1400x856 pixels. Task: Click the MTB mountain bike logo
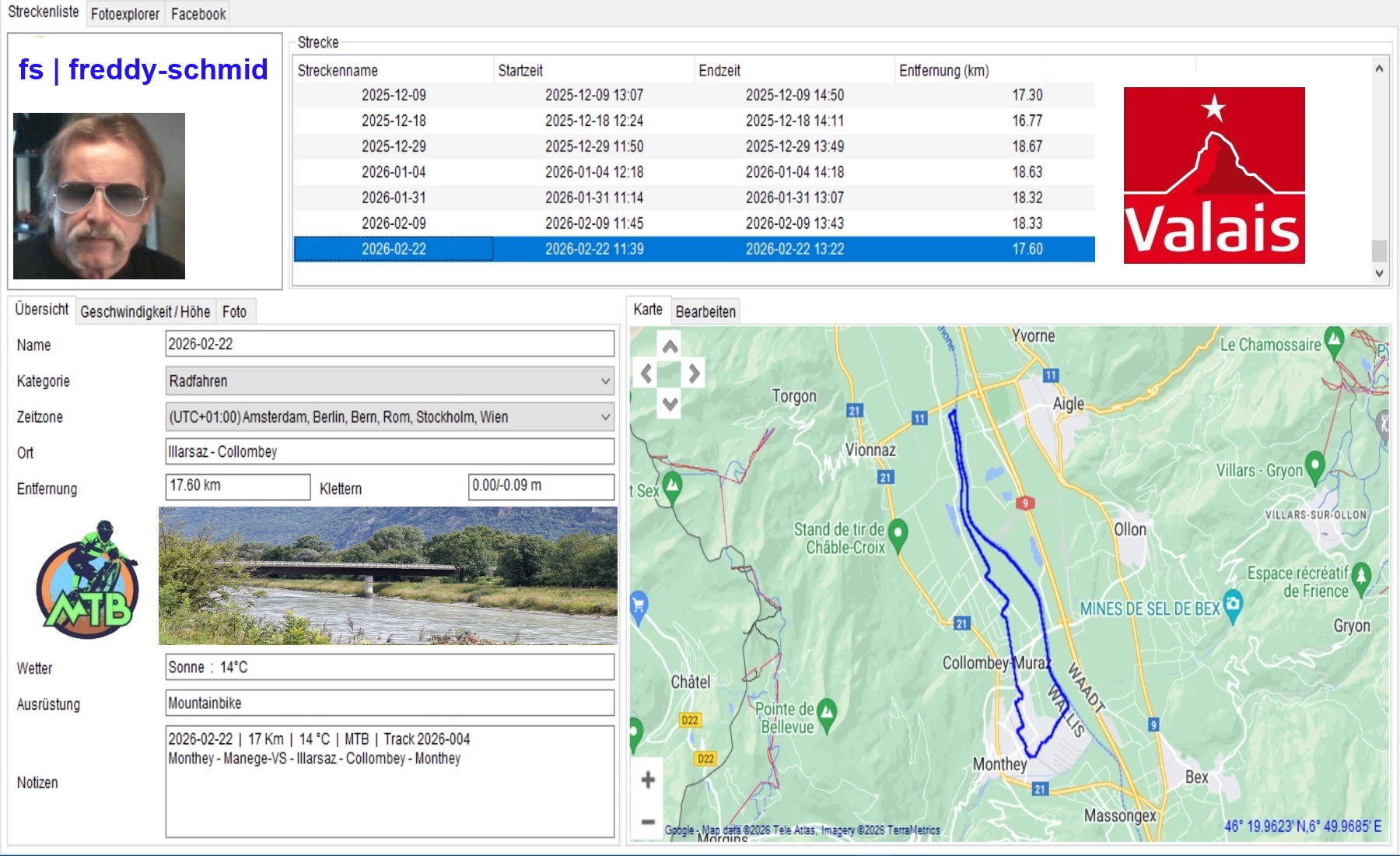[x=87, y=580]
